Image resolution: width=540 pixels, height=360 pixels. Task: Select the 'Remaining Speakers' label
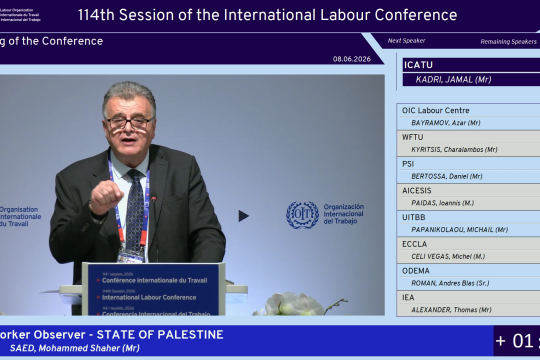[x=508, y=42]
